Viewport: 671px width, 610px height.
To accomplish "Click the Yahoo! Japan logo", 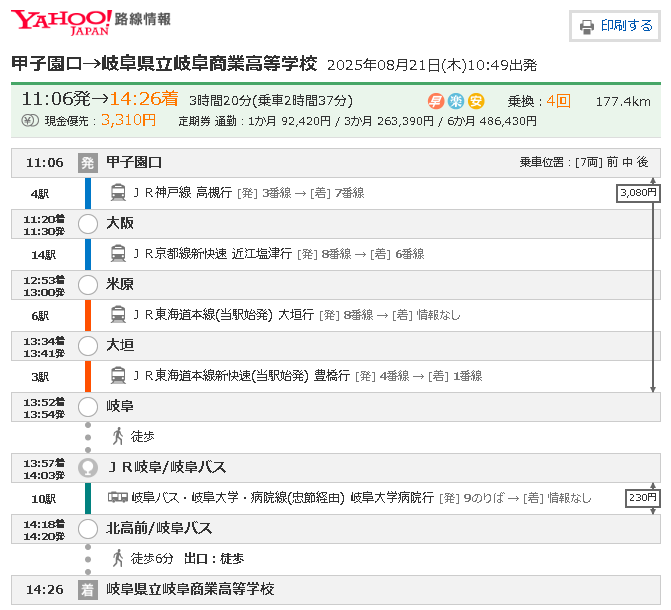I will tap(61, 22).
